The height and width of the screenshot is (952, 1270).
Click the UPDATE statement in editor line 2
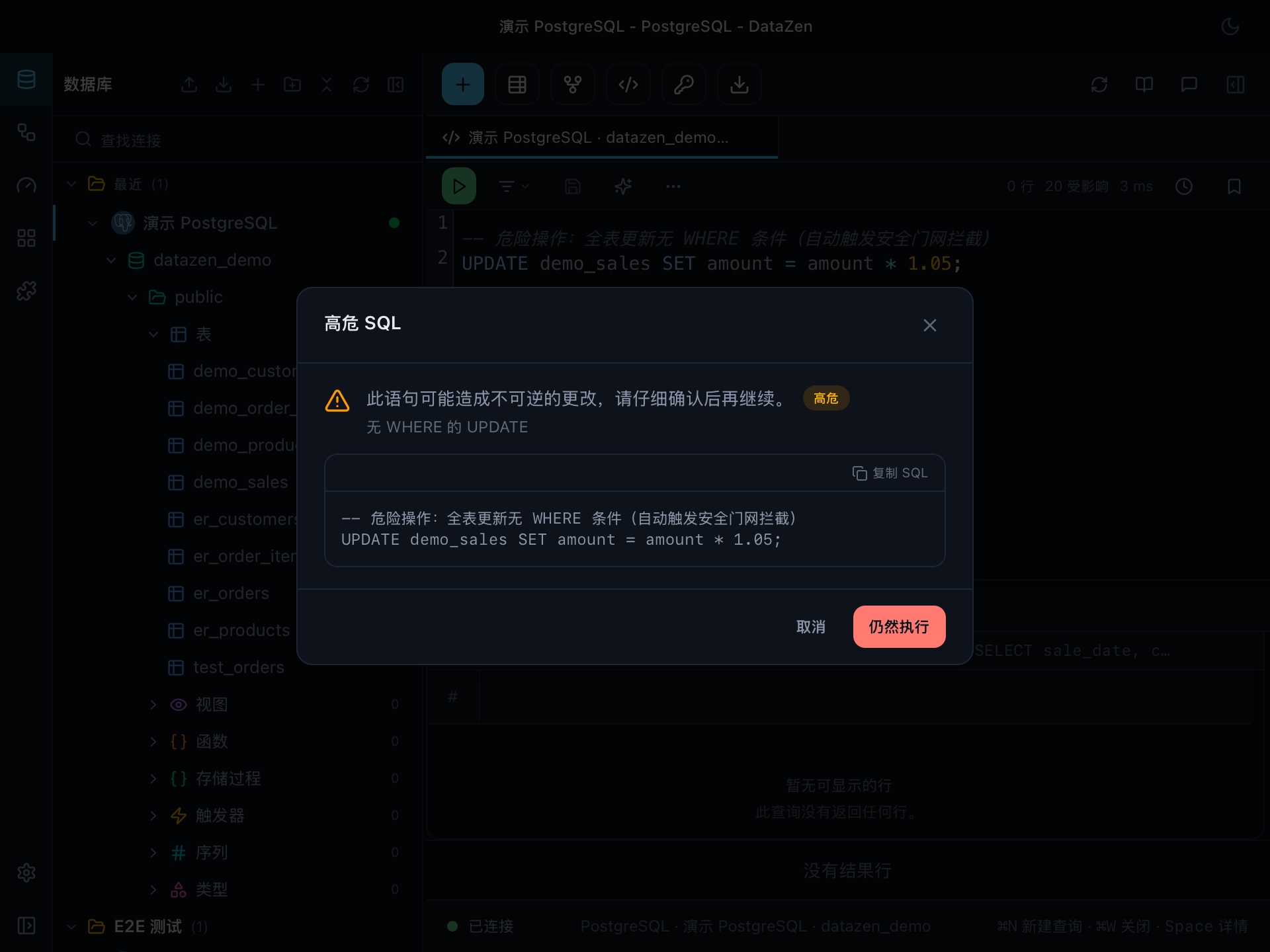(711, 263)
